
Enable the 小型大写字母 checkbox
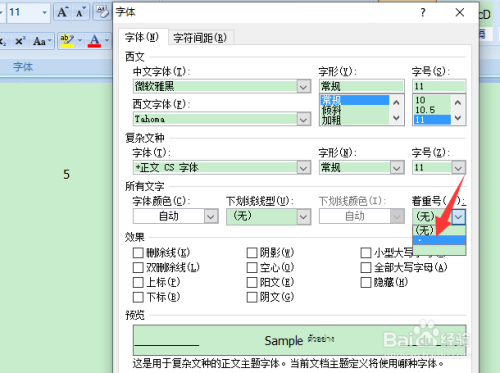[366, 253]
